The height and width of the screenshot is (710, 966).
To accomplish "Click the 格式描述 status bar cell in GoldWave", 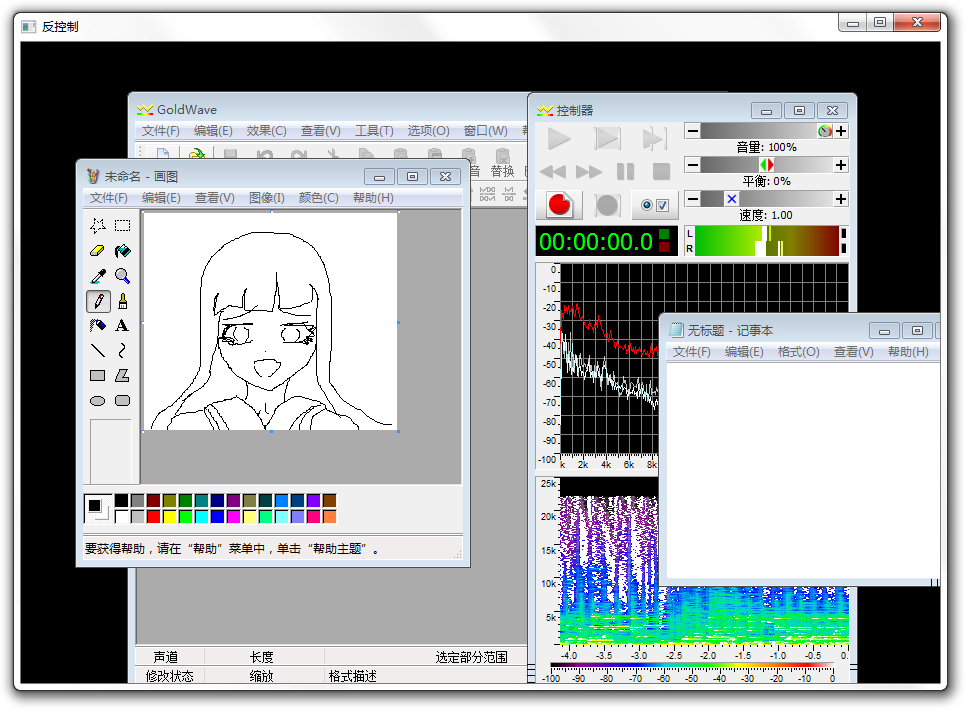I will [x=352, y=676].
